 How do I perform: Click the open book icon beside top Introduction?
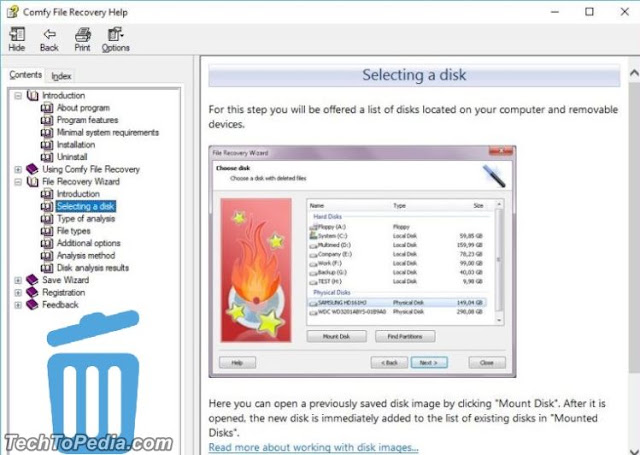tap(33, 95)
